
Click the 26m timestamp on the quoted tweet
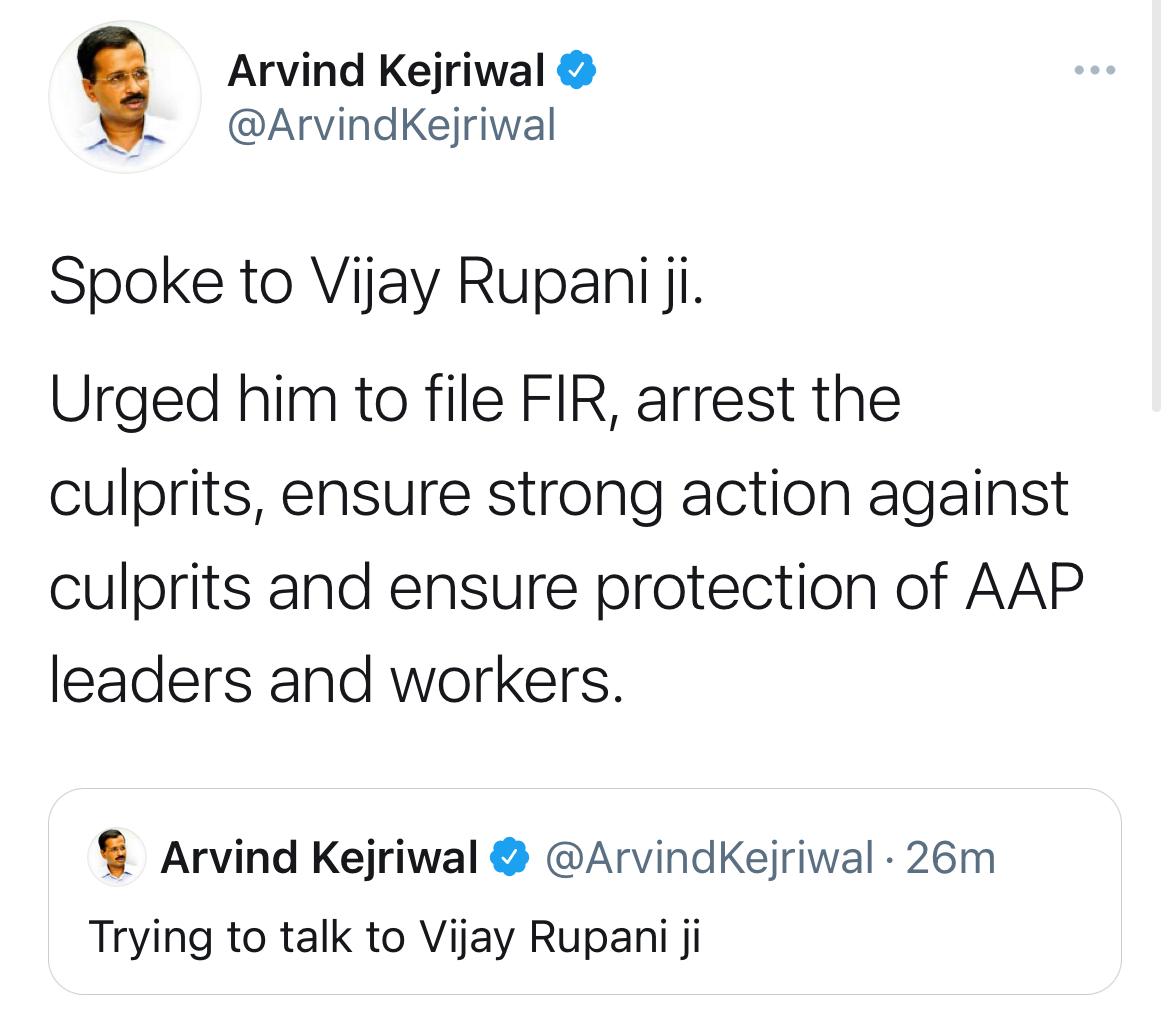click(x=951, y=857)
